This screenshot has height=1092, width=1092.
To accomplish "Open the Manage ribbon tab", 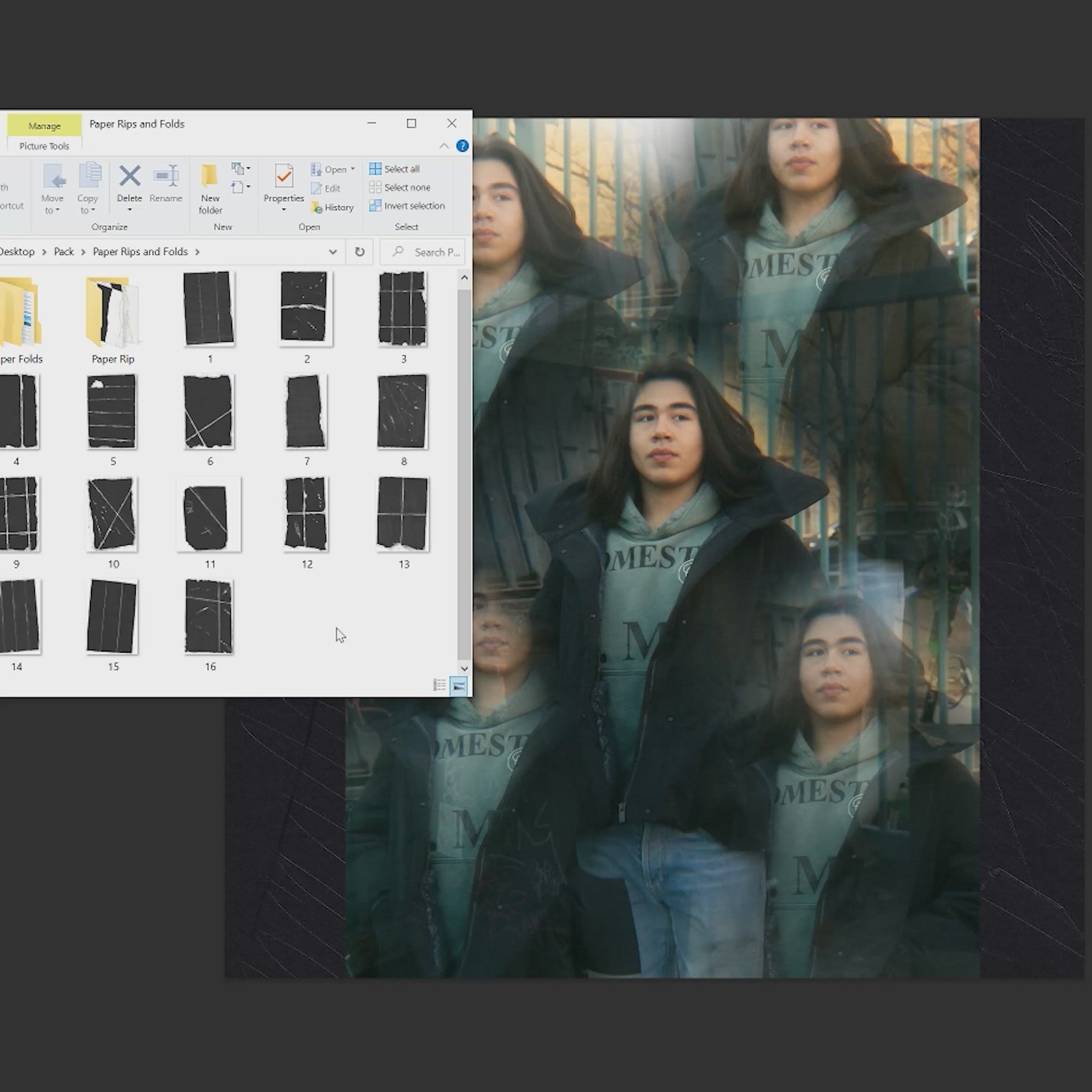I will (x=44, y=126).
